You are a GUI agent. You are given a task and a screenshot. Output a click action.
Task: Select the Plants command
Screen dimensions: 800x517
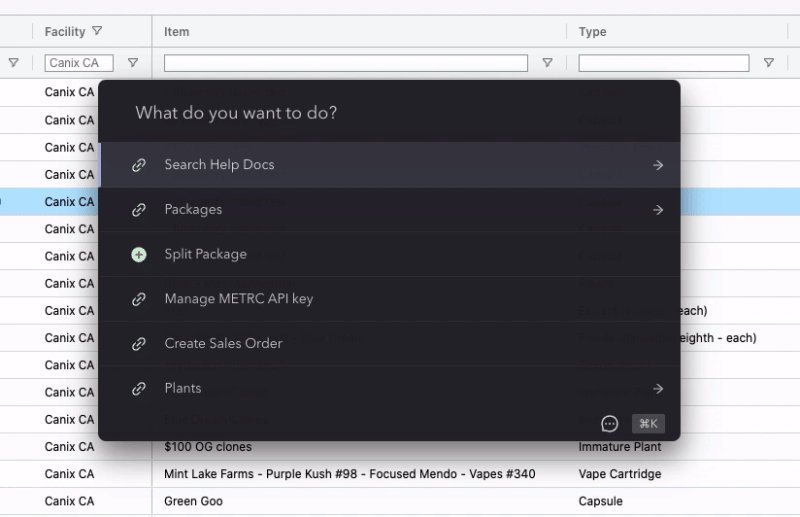coord(389,389)
